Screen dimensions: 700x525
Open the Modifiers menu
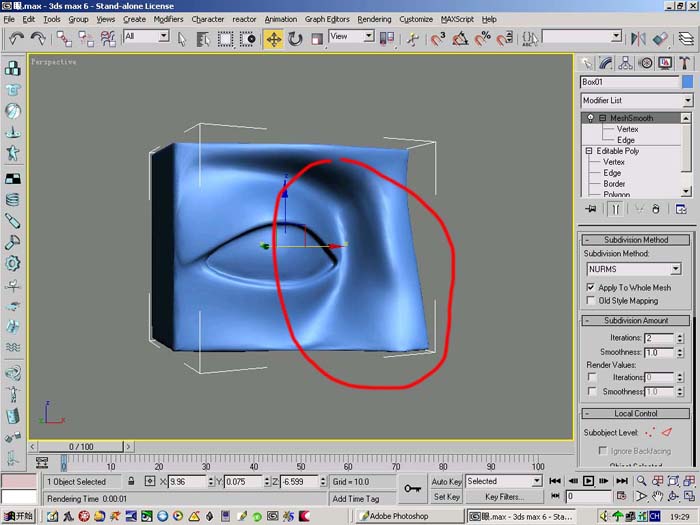168,19
